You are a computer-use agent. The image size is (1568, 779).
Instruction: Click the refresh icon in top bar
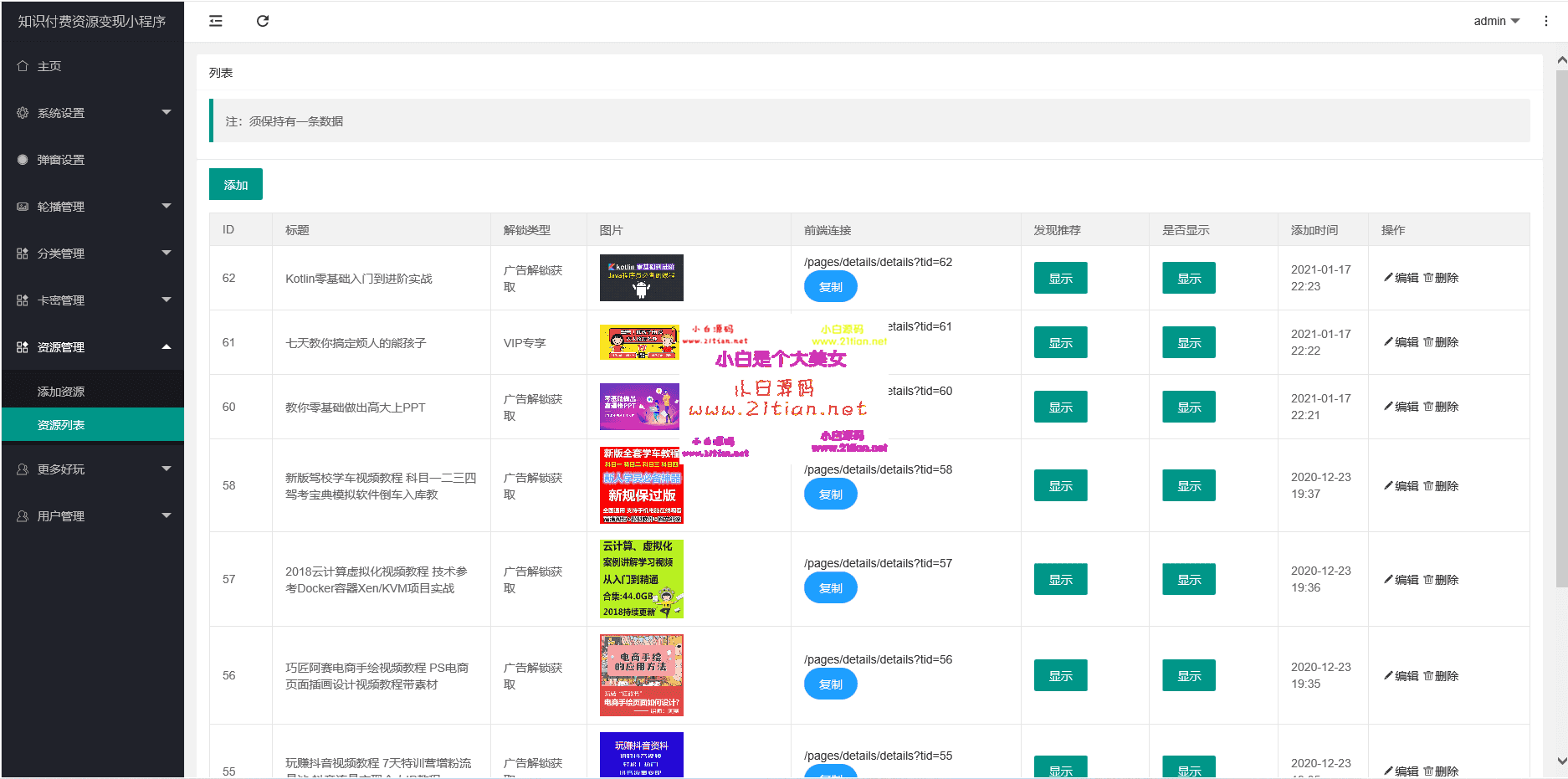pyautogui.click(x=263, y=21)
